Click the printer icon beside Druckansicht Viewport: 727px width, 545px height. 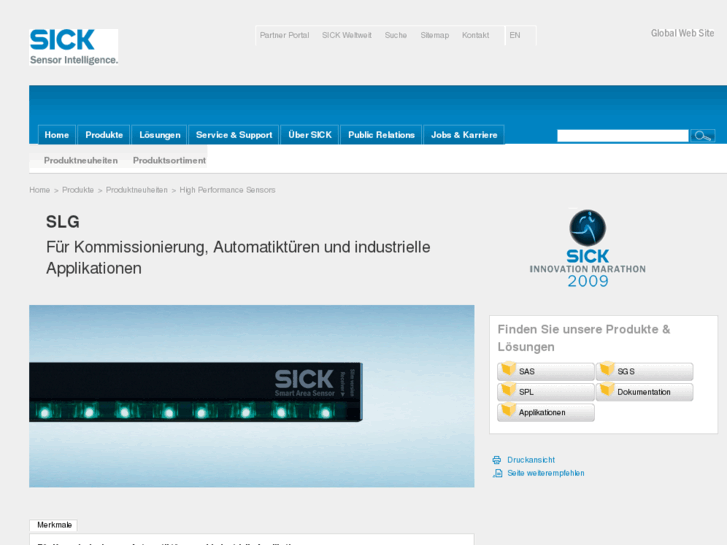497,460
